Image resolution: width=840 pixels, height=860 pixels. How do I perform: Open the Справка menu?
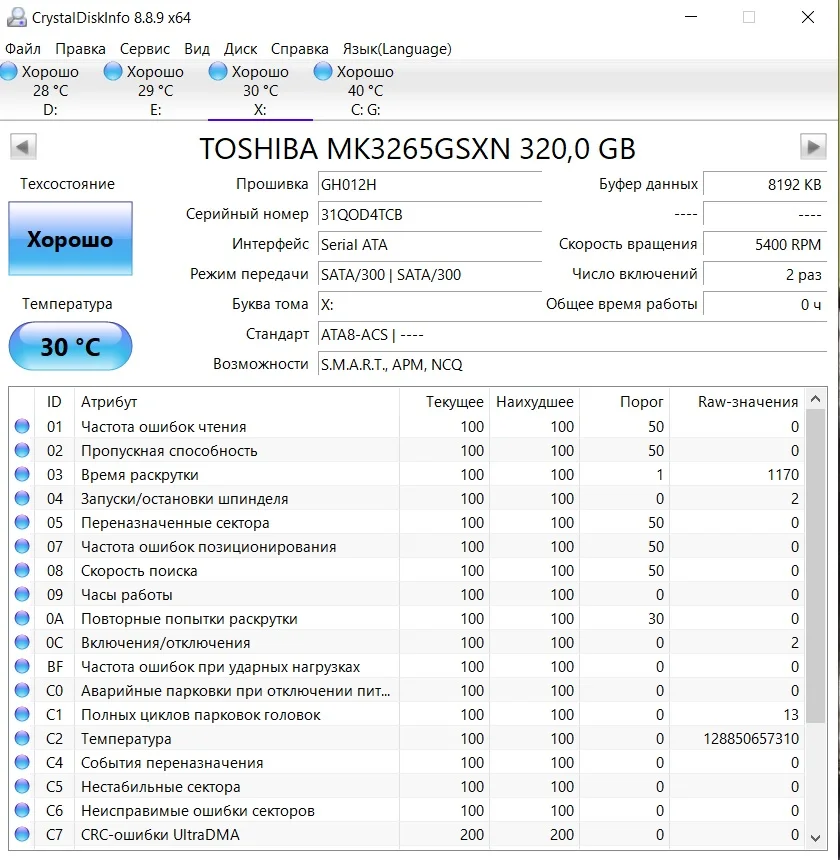299,49
